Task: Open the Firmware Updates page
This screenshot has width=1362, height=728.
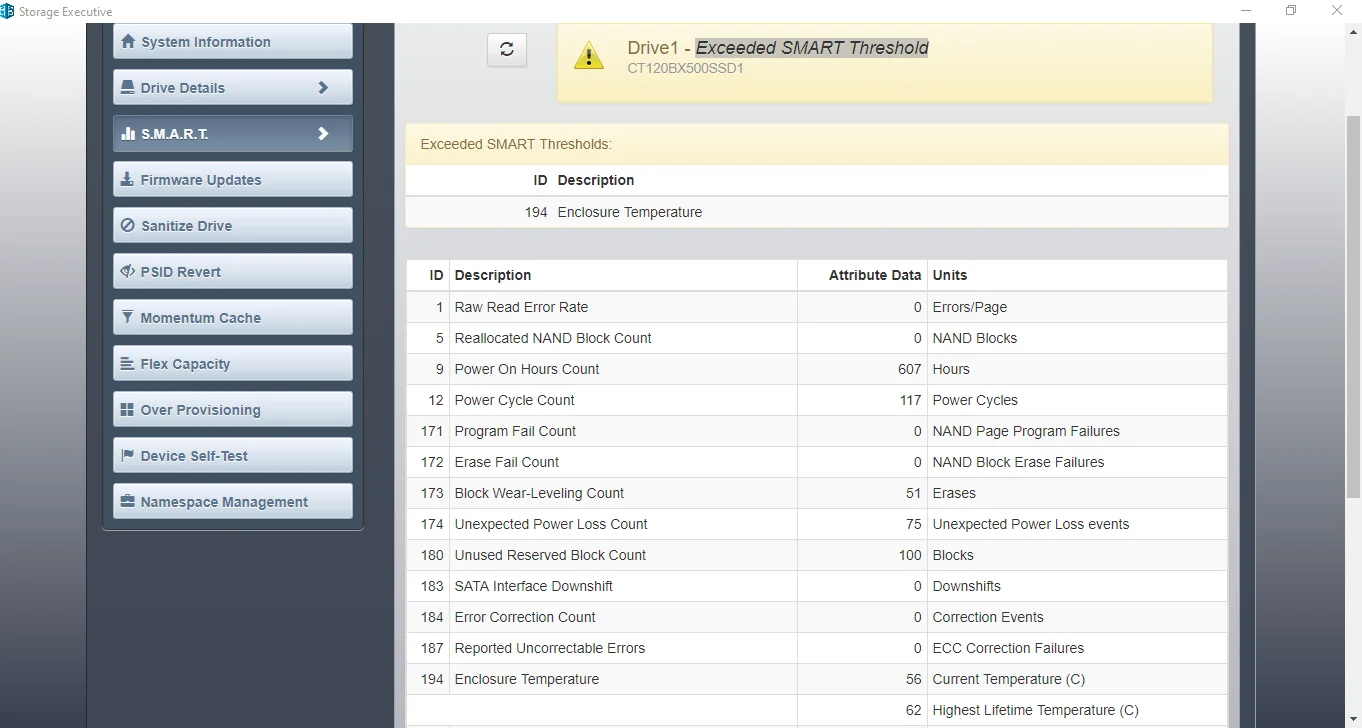Action: tap(233, 180)
